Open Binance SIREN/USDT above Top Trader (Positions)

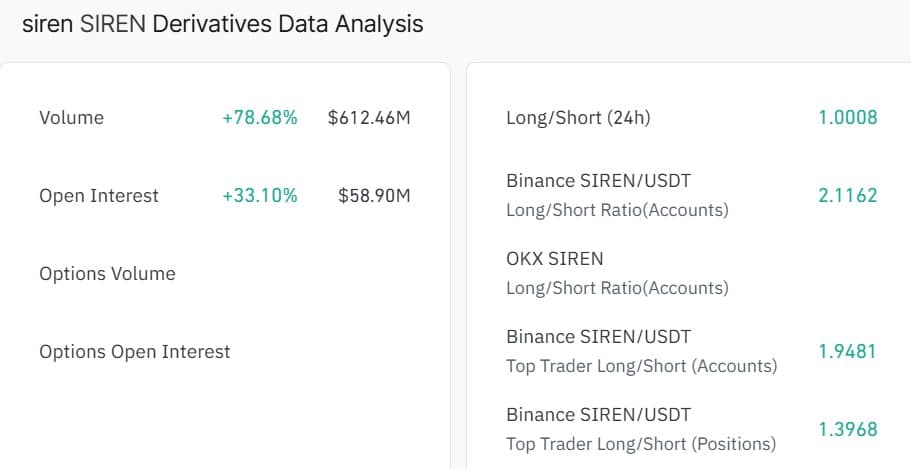click(598, 415)
